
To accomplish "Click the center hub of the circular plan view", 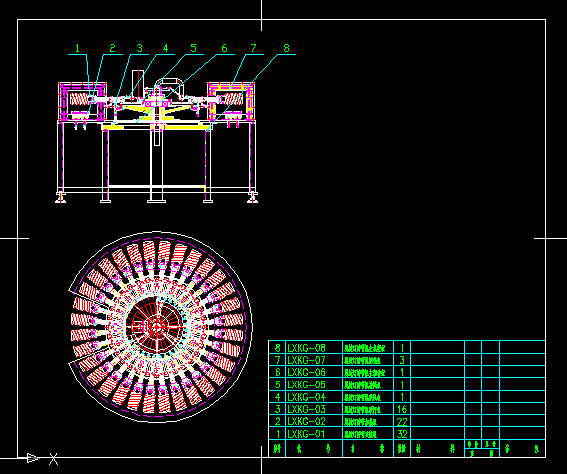I will click(157, 327).
